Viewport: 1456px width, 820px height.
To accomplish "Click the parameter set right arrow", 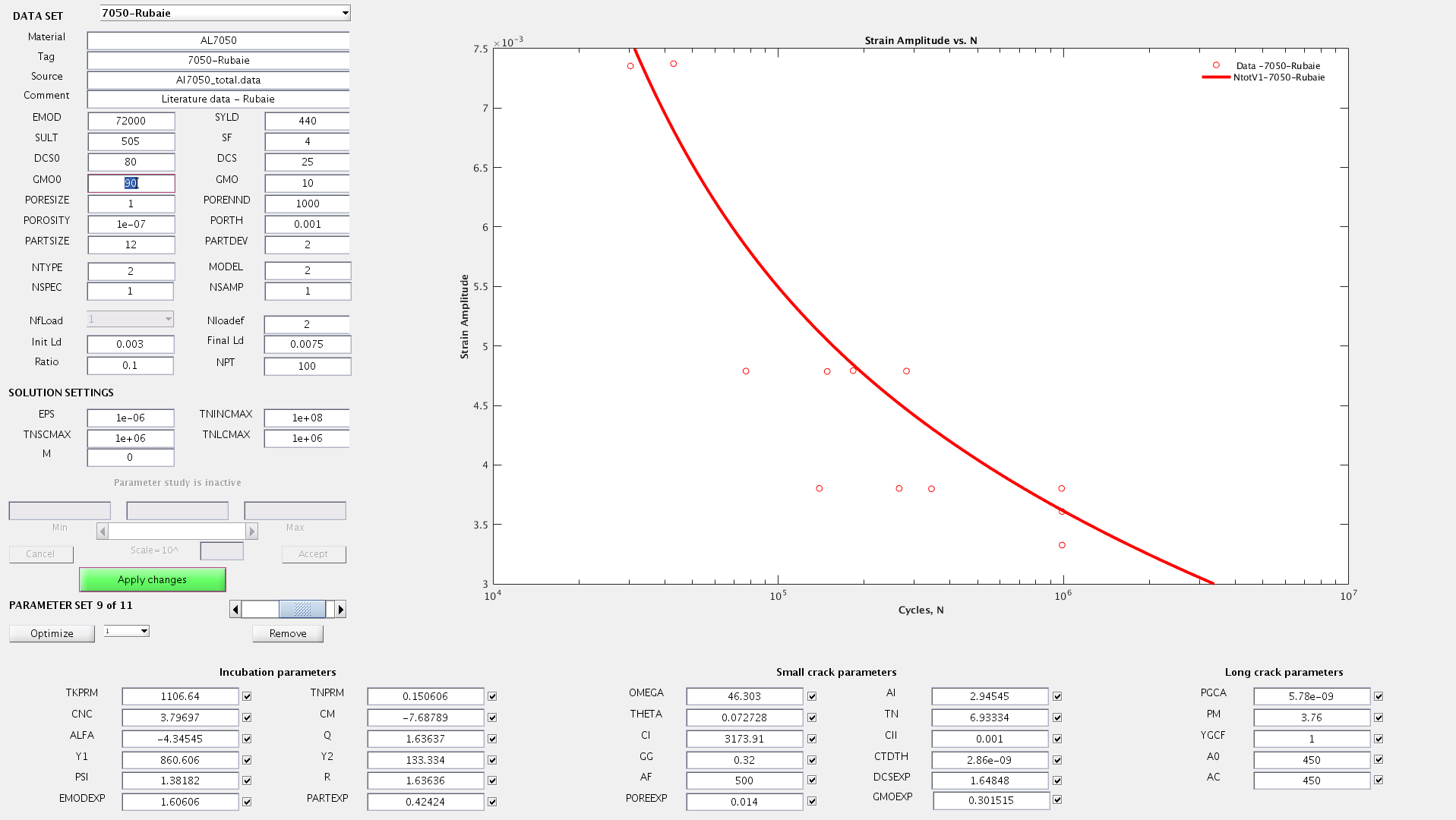I will tap(340, 609).
